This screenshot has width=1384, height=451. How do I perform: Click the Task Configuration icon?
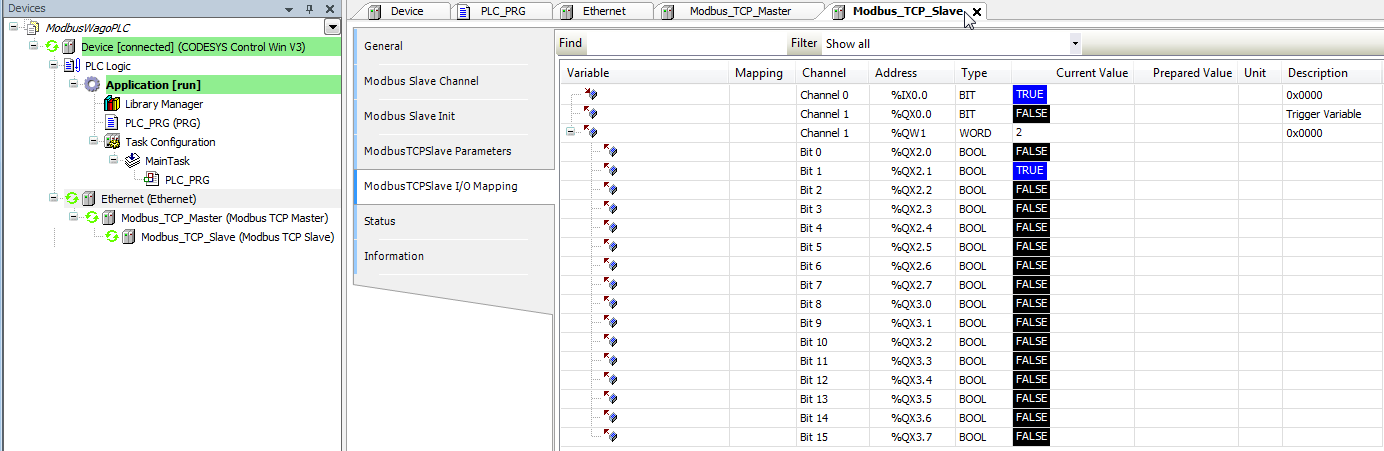click(x=113, y=142)
